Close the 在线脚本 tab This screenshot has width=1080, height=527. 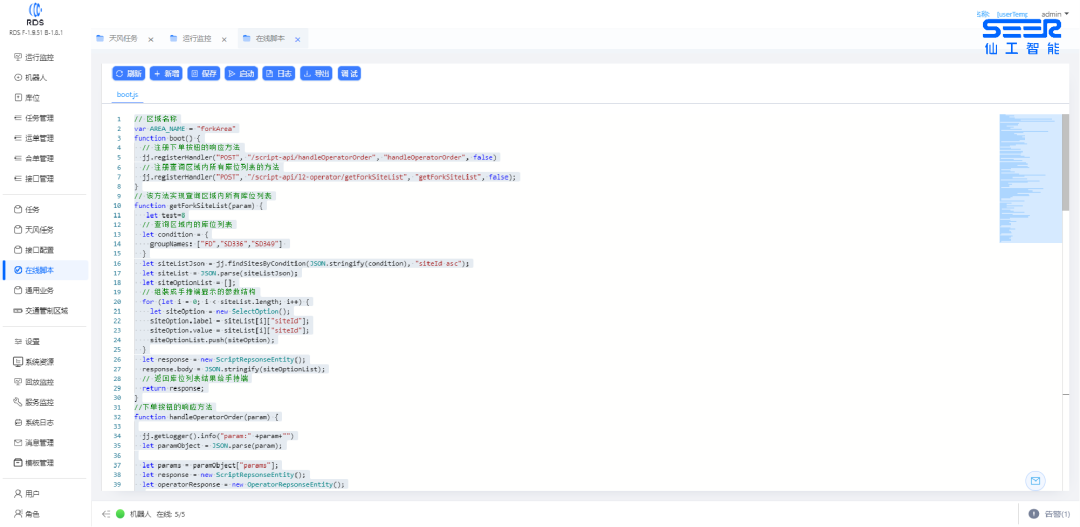(x=298, y=39)
